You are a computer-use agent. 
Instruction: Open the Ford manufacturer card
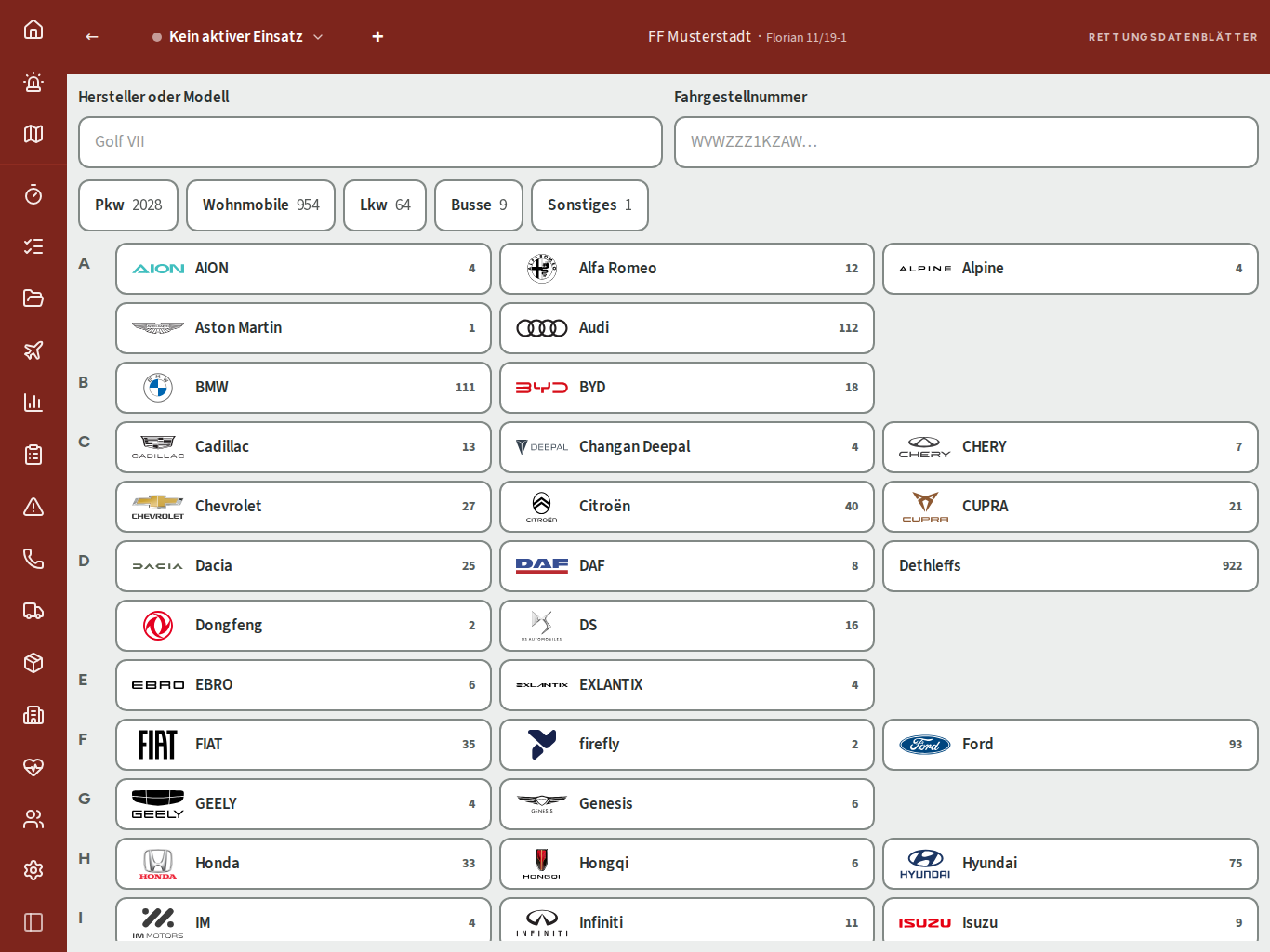(1070, 745)
